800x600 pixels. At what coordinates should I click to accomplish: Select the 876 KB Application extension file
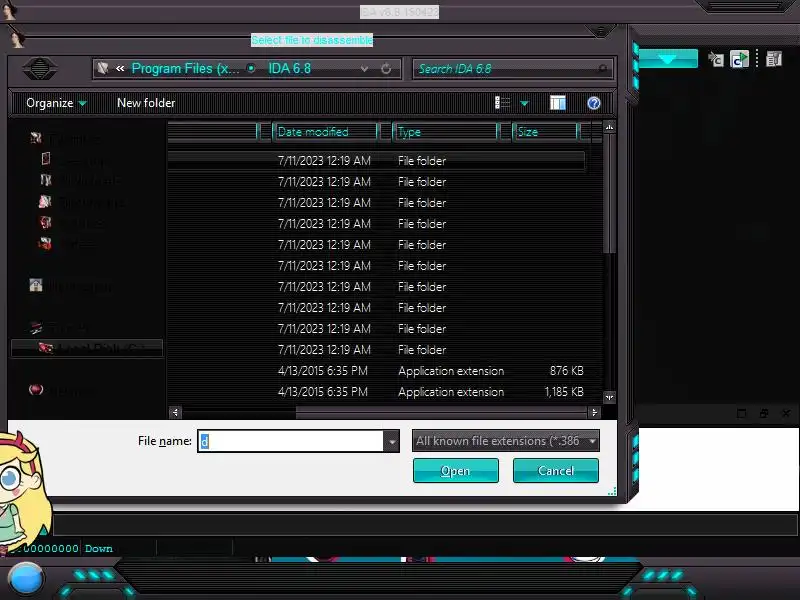click(376, 371)
